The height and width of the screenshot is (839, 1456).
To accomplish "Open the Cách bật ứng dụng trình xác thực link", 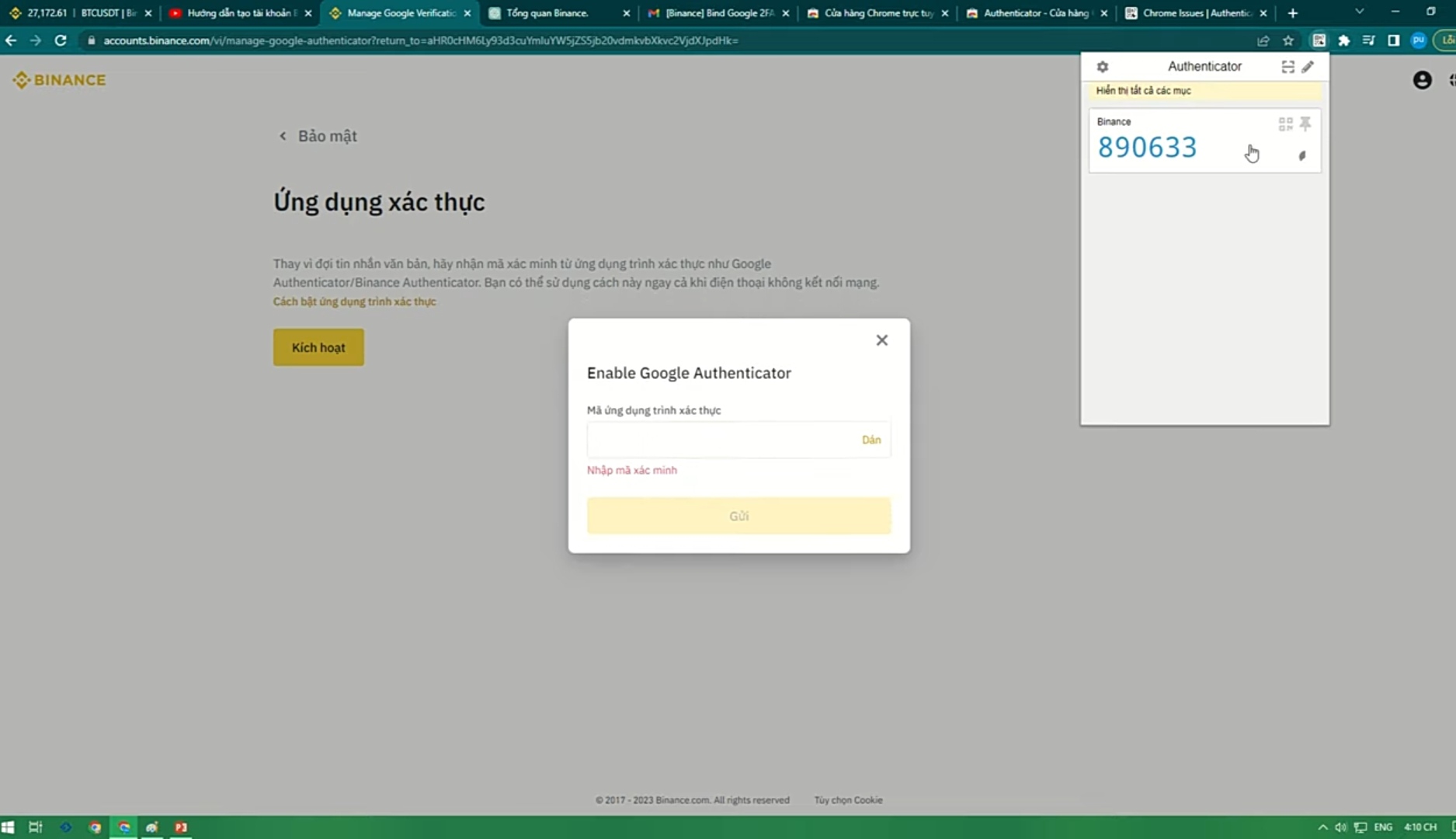I will pyautogui.click(x=354, y=301).
